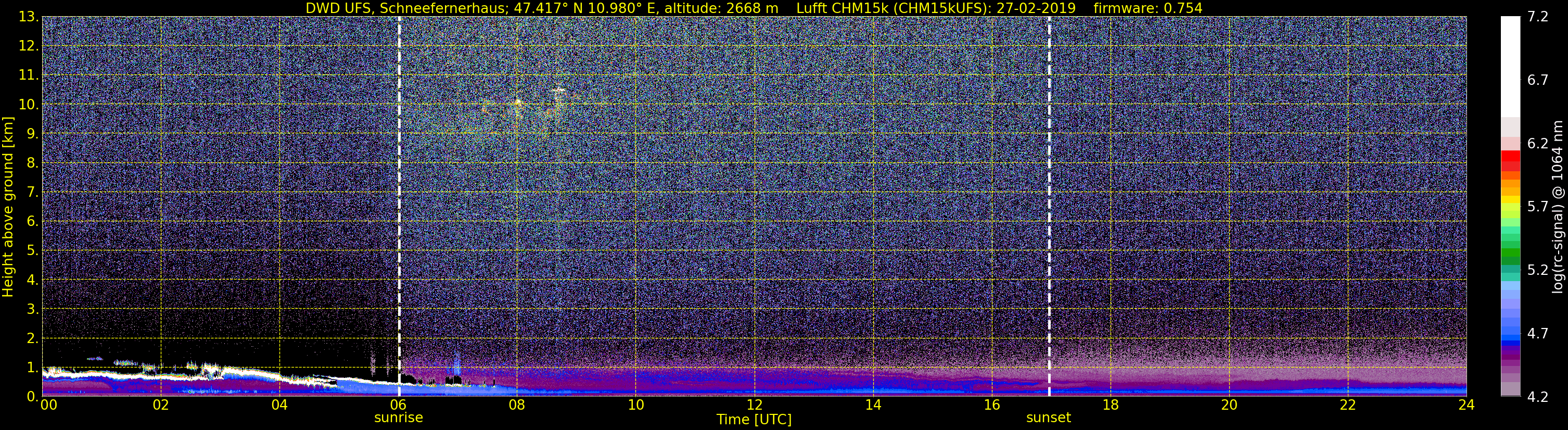Click the 'Height above ground [km]' axis title
Screen dimensions: 1568x430
pos(8,207)
